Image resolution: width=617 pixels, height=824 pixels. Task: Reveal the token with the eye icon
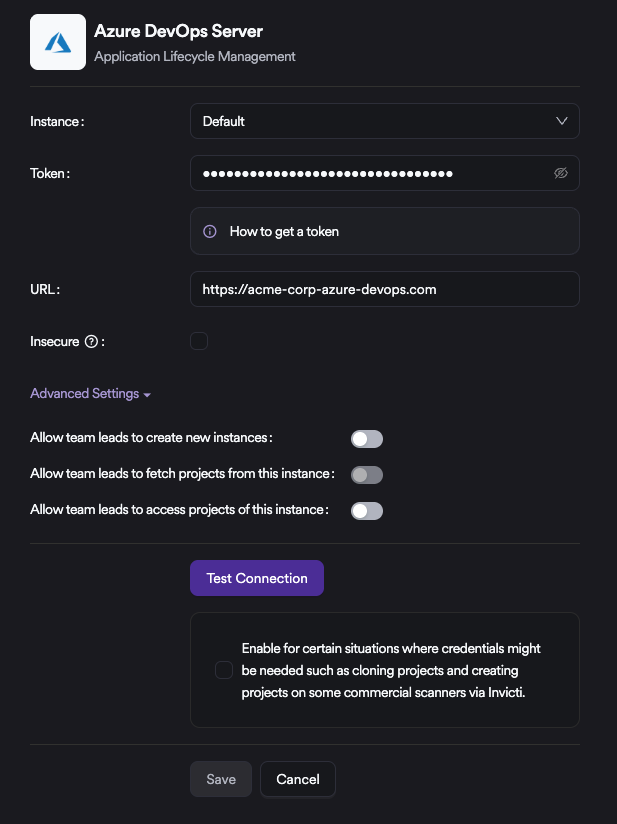(x=561, y=173)
